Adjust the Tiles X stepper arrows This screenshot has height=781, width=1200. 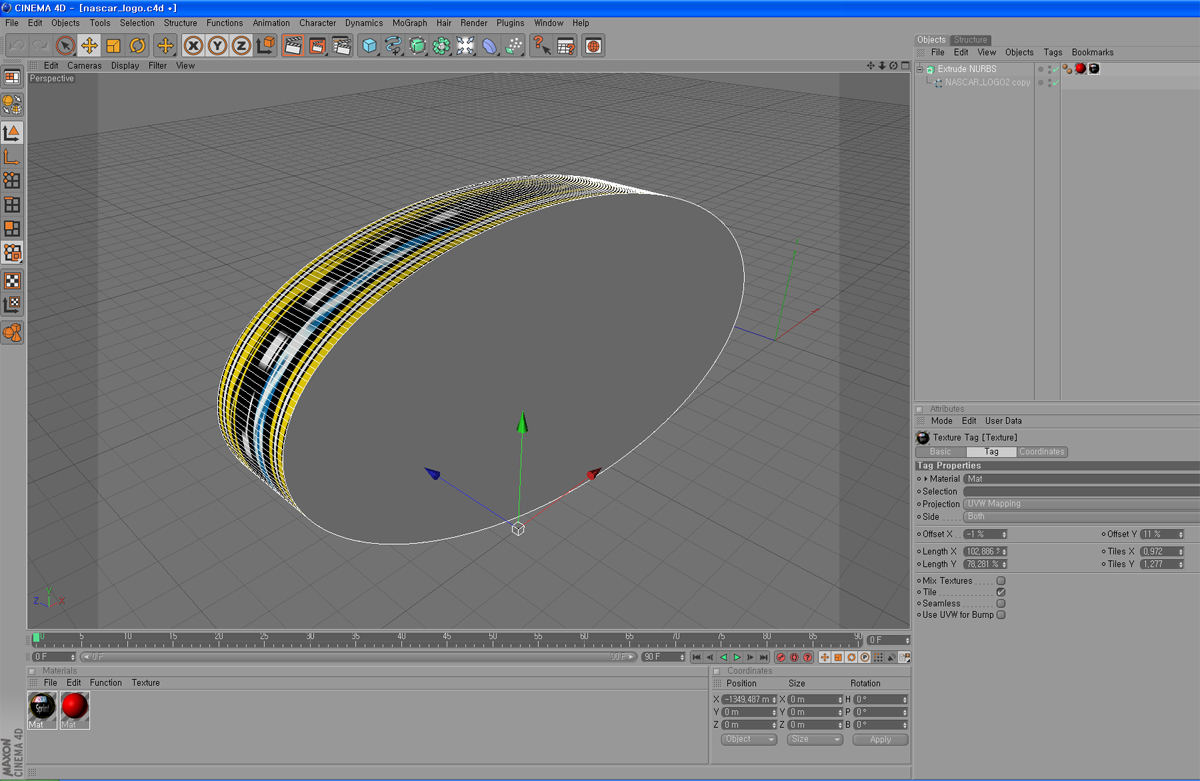click(1181, 552)
